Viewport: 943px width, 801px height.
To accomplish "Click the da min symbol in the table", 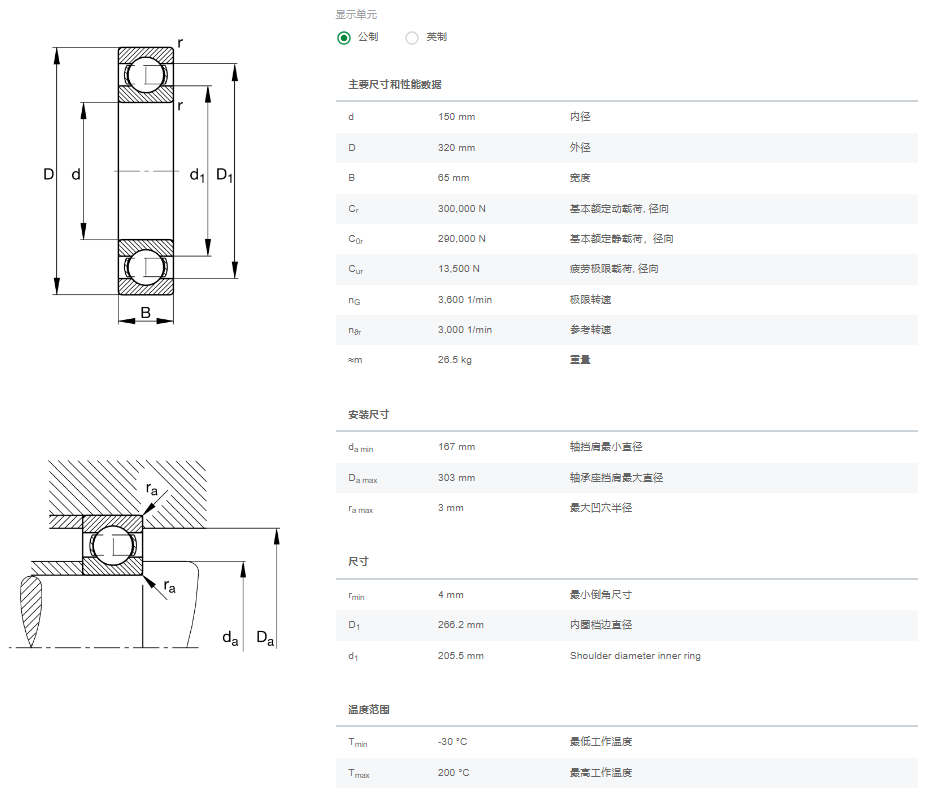I will pos(361,448).
